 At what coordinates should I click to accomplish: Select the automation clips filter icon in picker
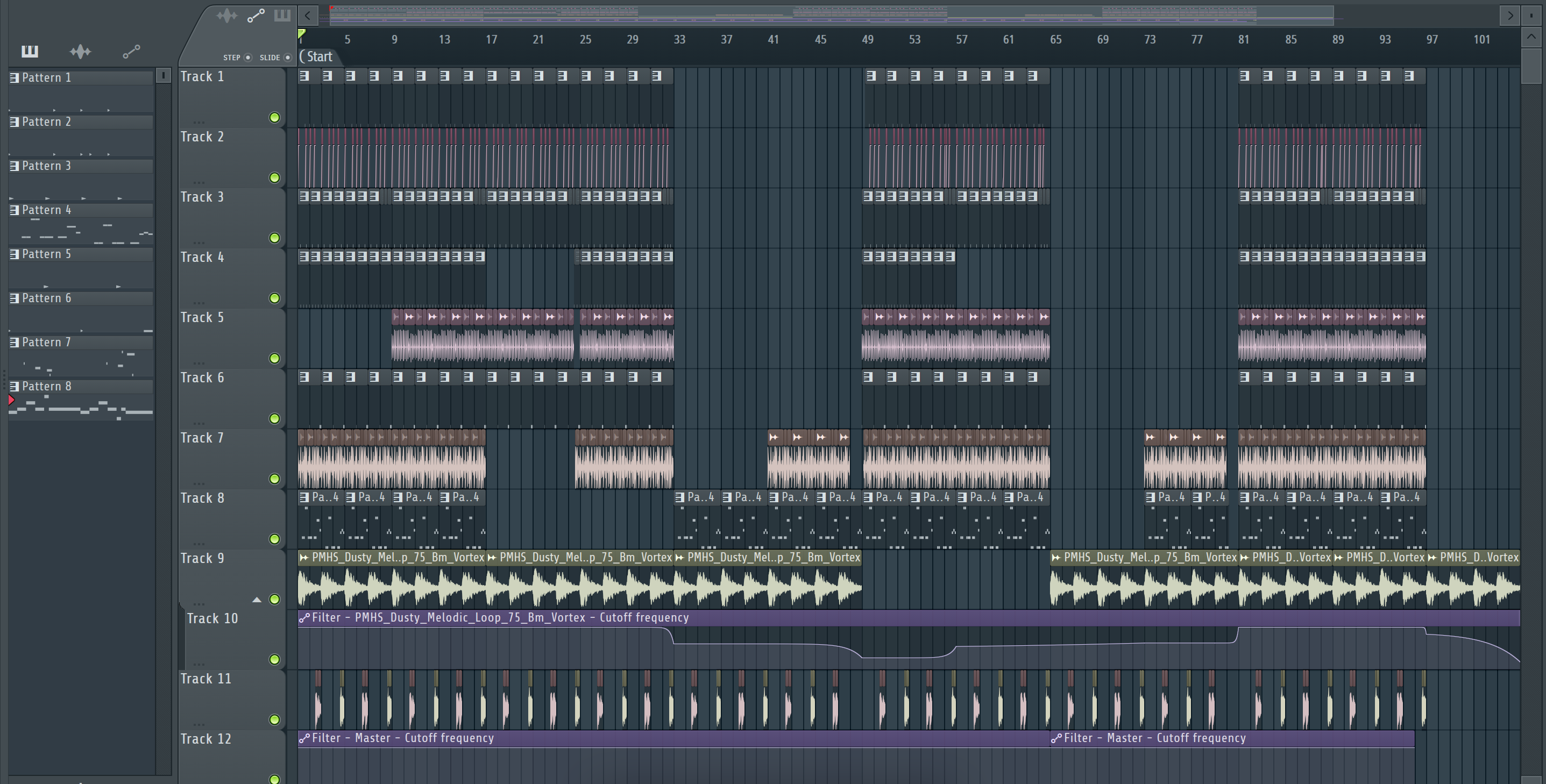131,52
